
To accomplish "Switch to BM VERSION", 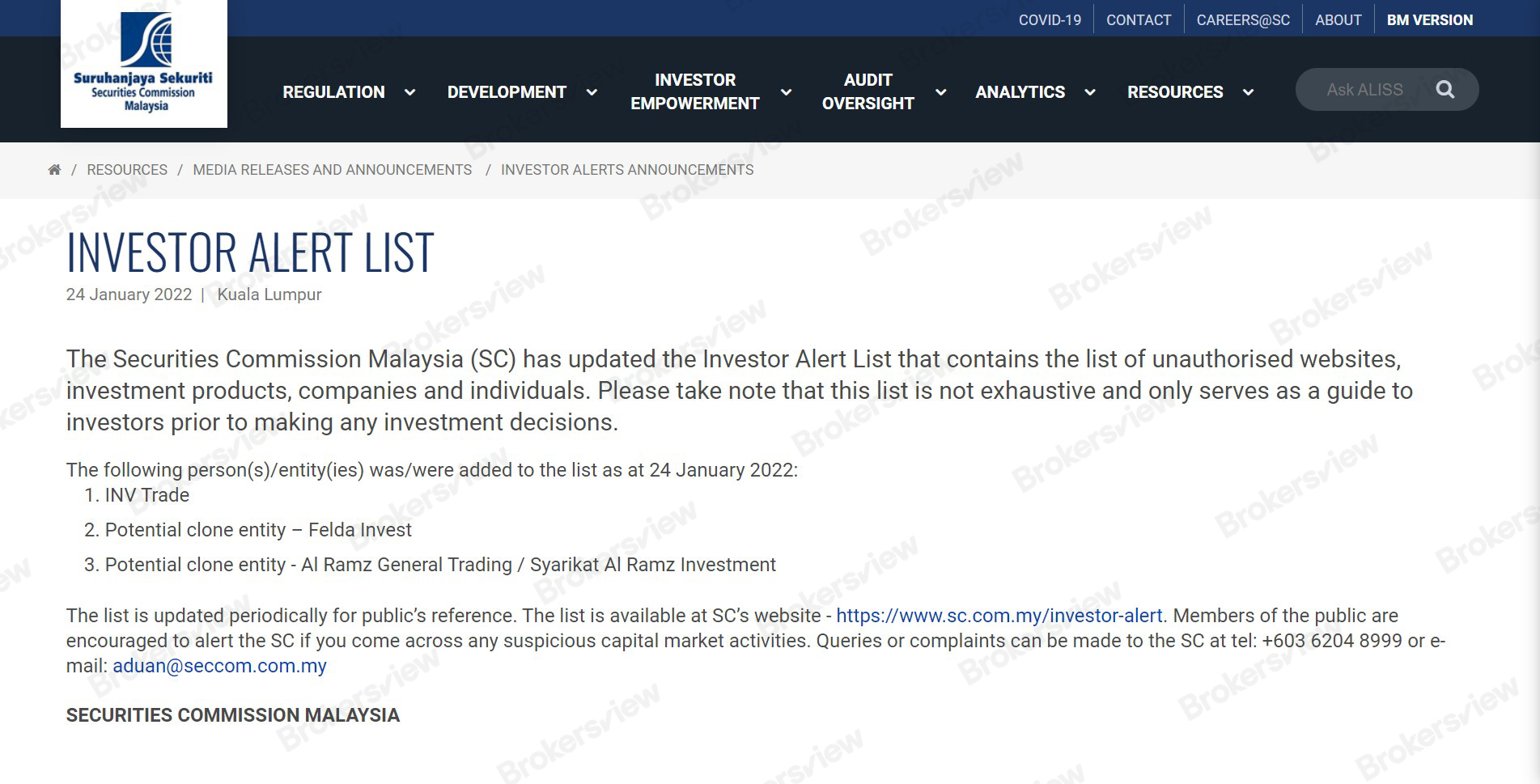I will 1430,20.
